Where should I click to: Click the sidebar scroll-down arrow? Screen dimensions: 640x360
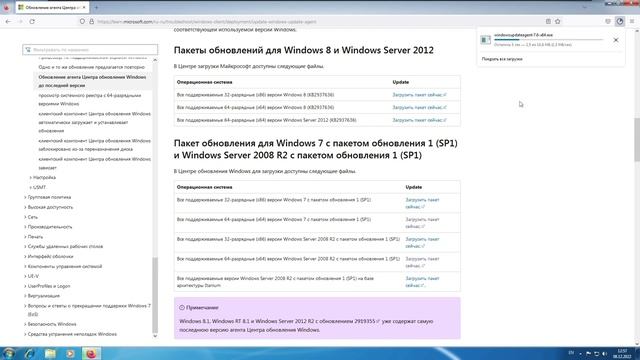155,336
